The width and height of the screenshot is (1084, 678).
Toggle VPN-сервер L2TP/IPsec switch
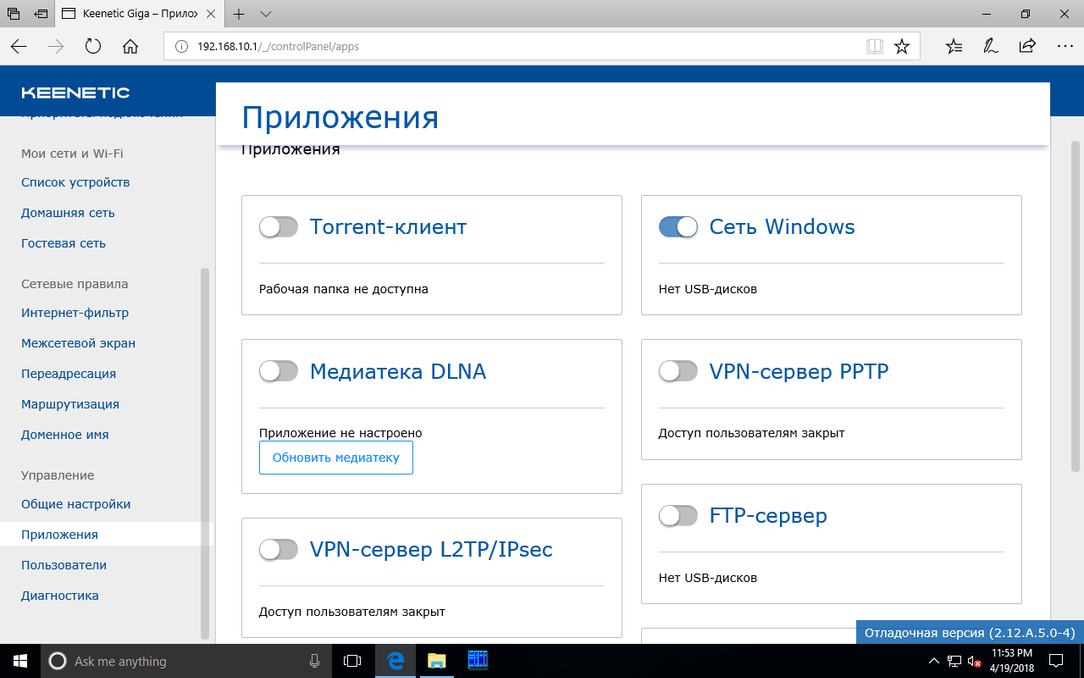(279, 549)
